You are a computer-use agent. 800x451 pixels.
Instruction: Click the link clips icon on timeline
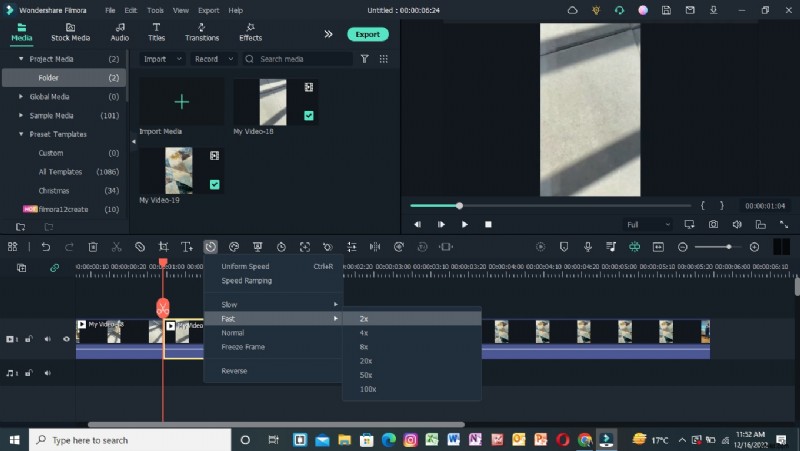[54, 268]
